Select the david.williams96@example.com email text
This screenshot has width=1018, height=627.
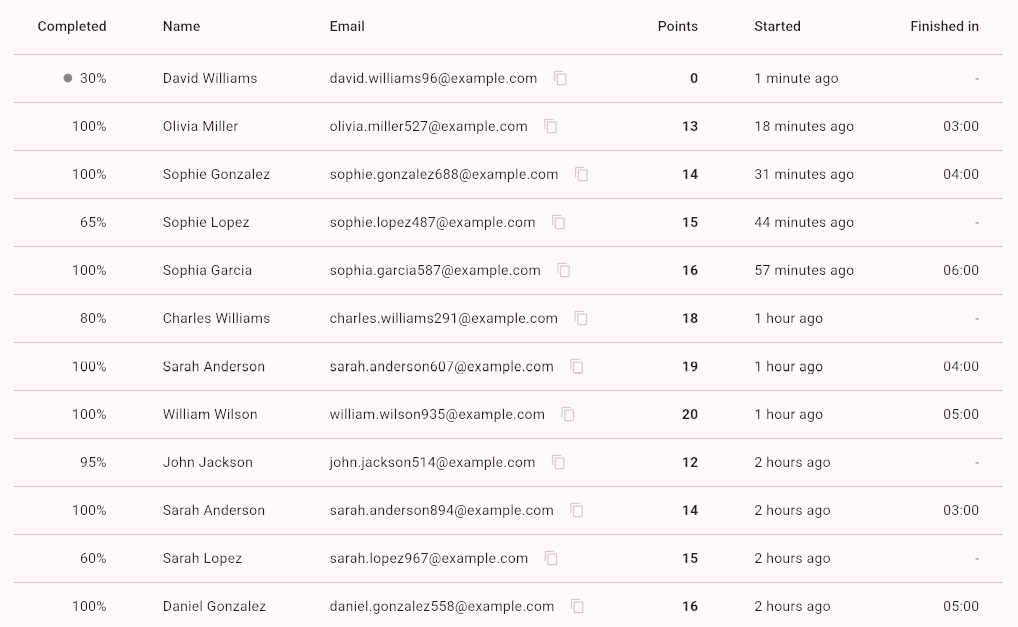pos(433,78)
